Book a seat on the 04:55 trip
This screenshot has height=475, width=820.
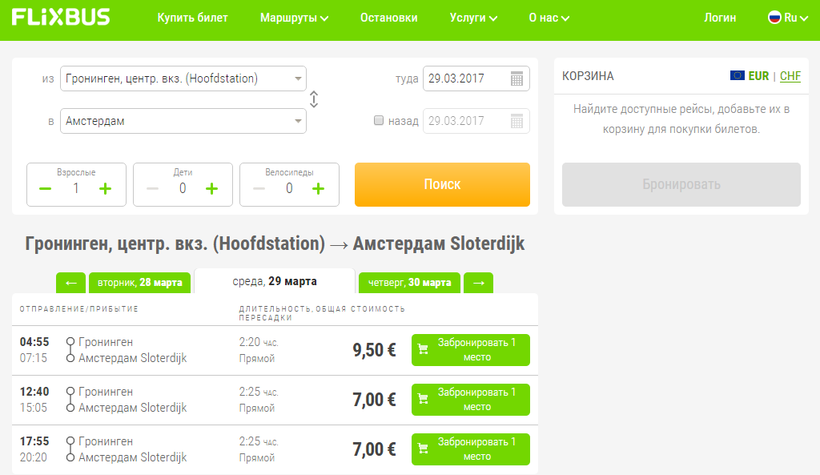pos(470,350)
